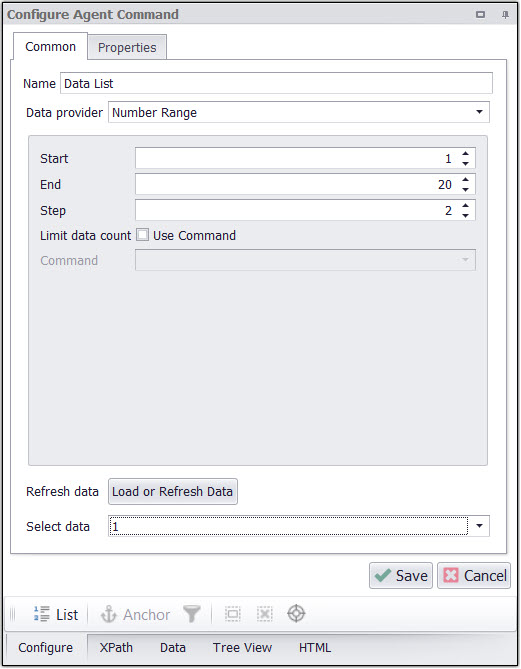Click the dotted select-area icon
521x669 pixels.
[233, 614]
